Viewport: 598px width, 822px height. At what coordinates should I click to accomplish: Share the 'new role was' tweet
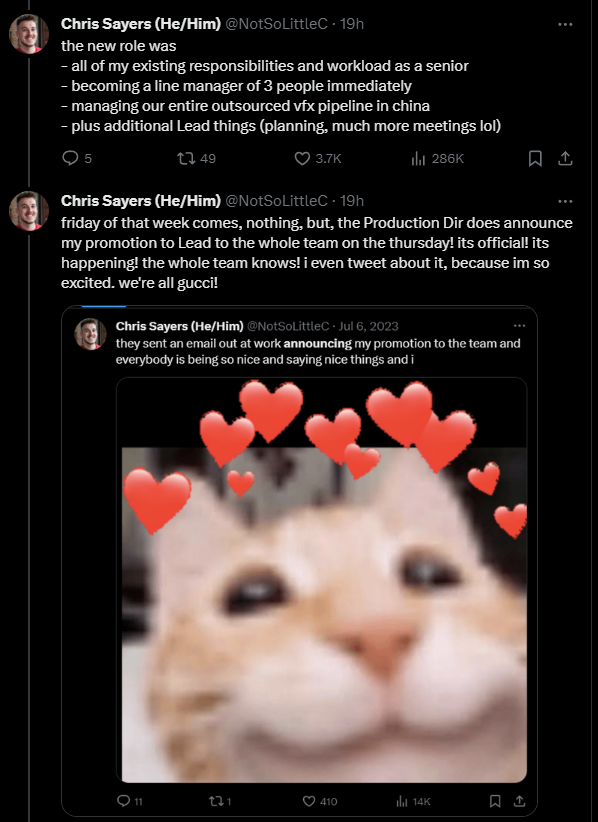tap(565, 158)
